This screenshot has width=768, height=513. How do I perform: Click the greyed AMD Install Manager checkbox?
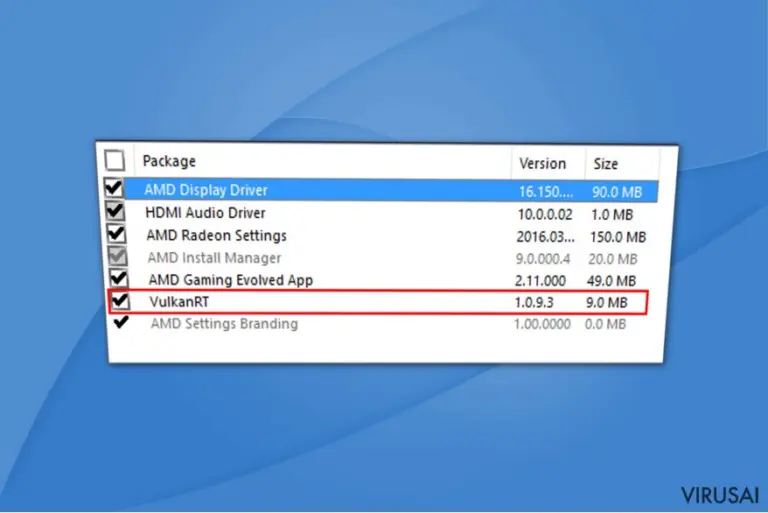click(118, 256)
